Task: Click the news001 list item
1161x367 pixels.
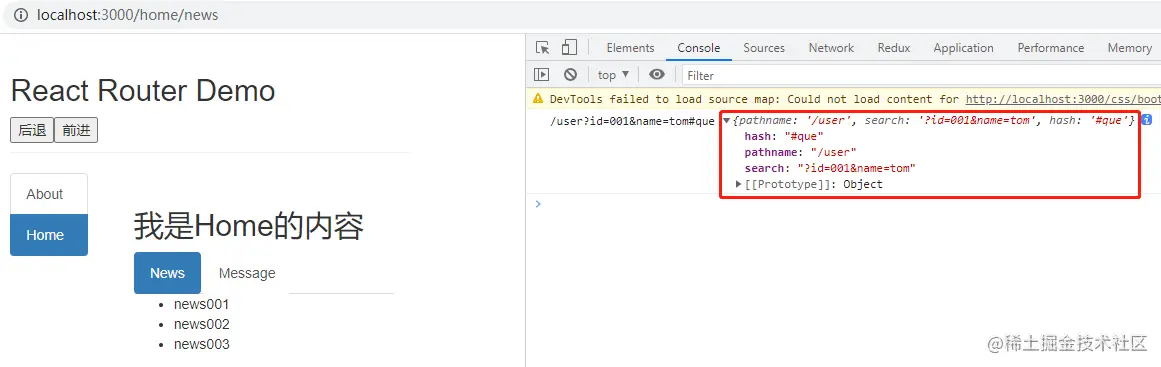Action: click(x=201, y=304)
